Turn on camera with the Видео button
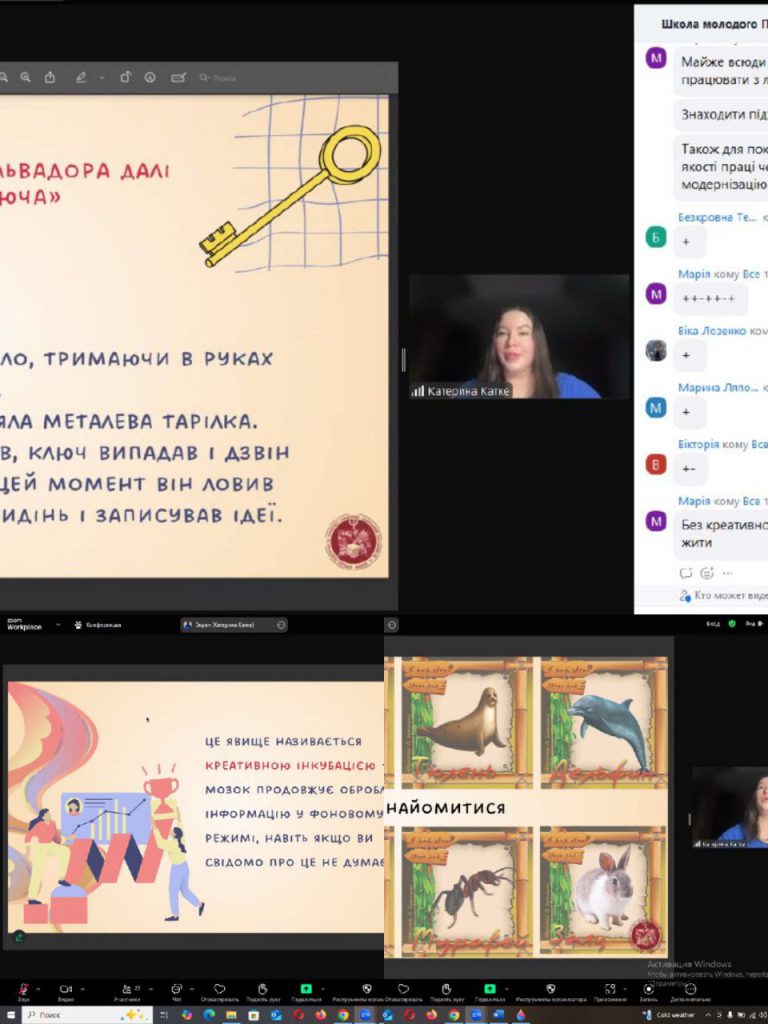 [65, 991]
